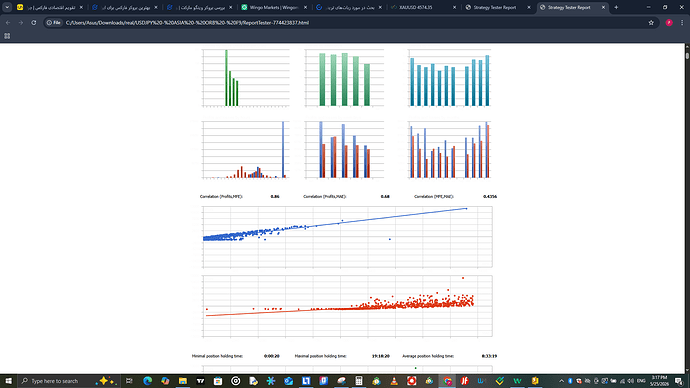
Task: Open the green W taskbar app
Action: click(518, 381)
